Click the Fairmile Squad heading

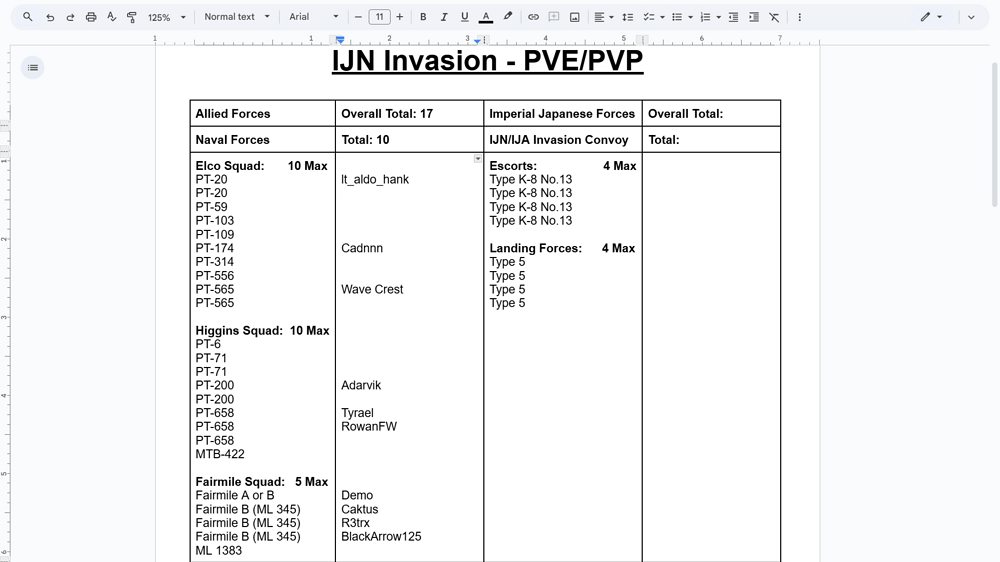(240, 482)
